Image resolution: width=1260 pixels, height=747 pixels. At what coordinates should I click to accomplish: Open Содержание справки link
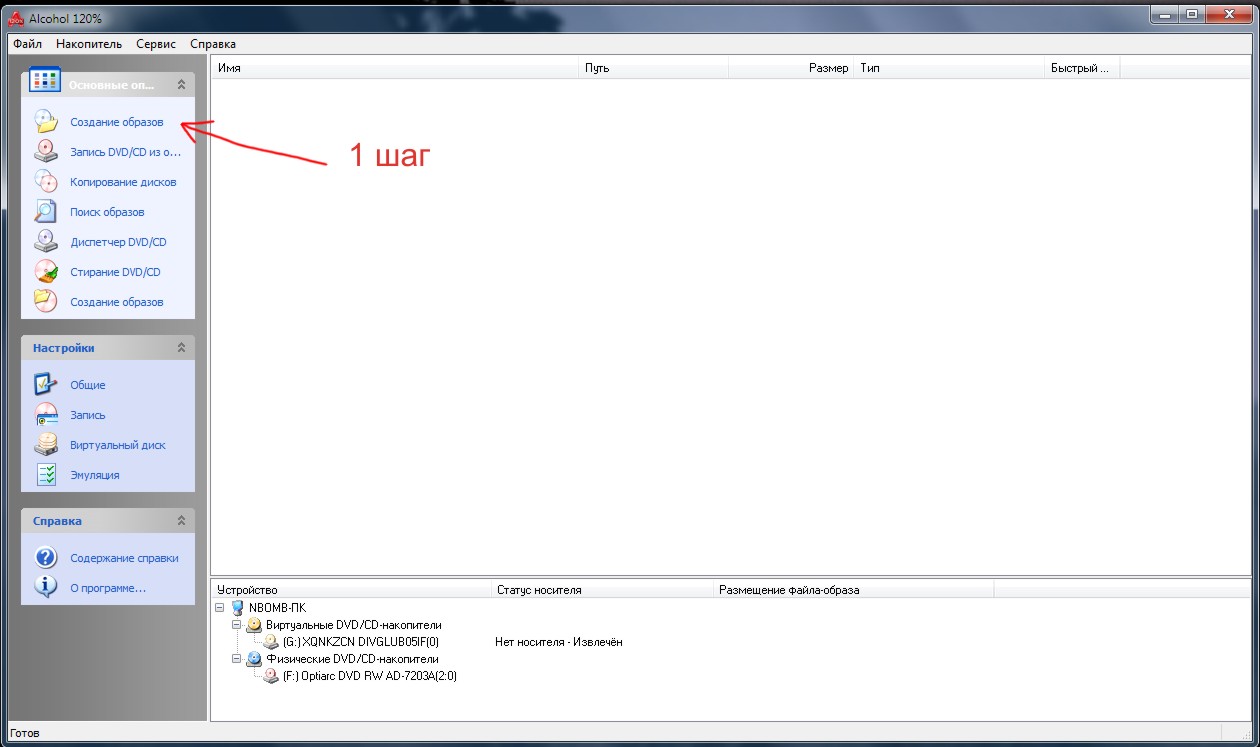pyautogui.click(x=125, y=558)
